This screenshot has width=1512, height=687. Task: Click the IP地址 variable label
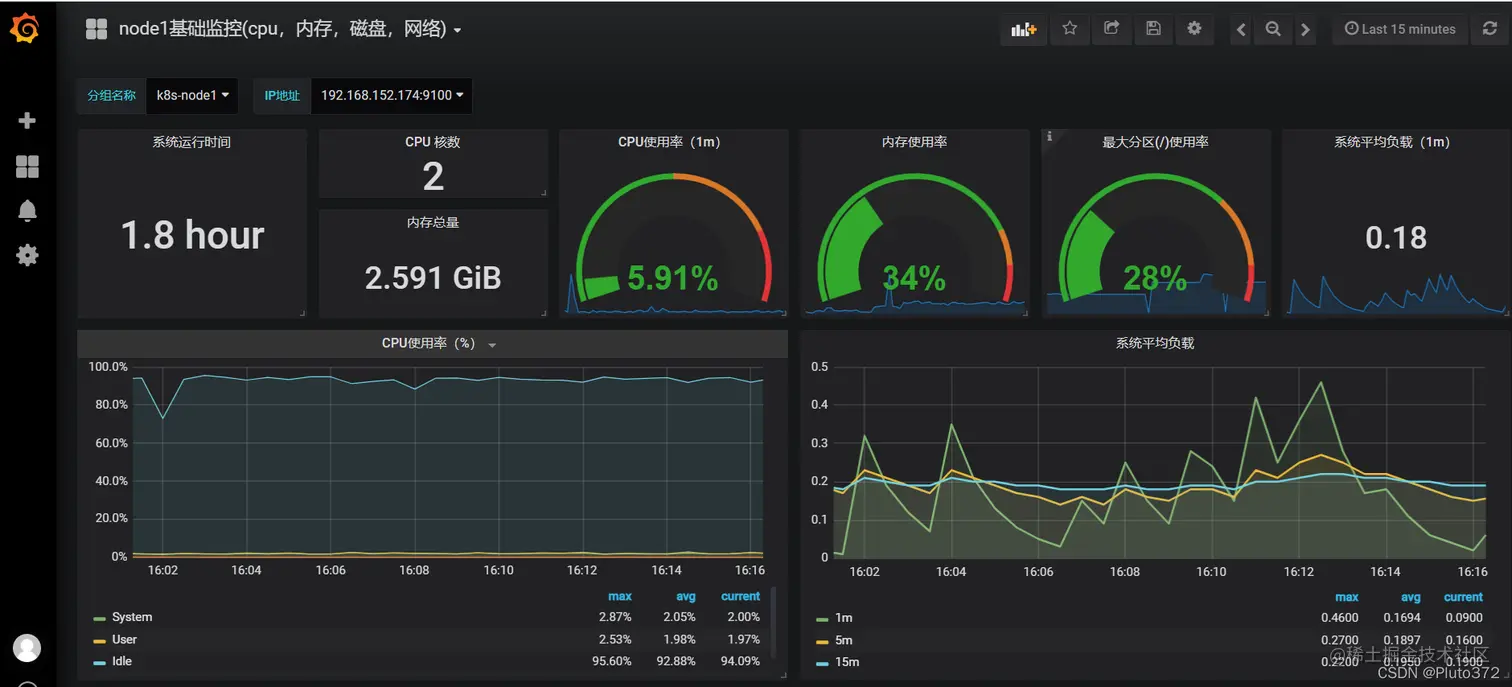pyautogui.click(x=282, y=96)
